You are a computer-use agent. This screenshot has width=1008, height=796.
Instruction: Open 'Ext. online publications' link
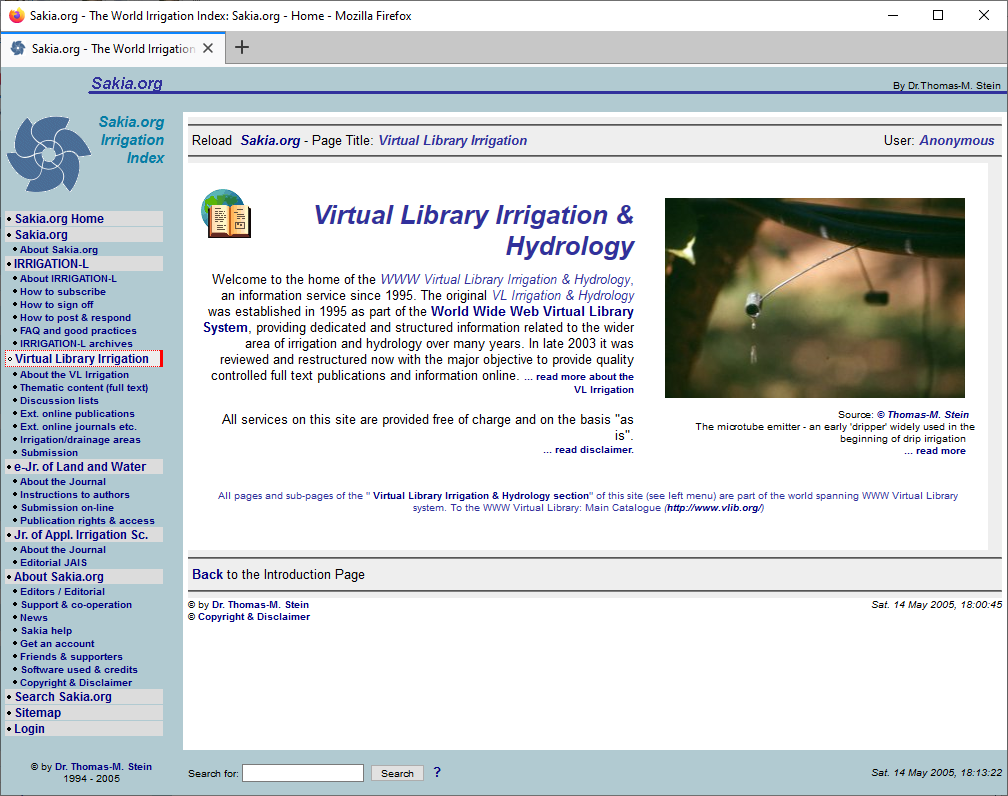(77, 413)
